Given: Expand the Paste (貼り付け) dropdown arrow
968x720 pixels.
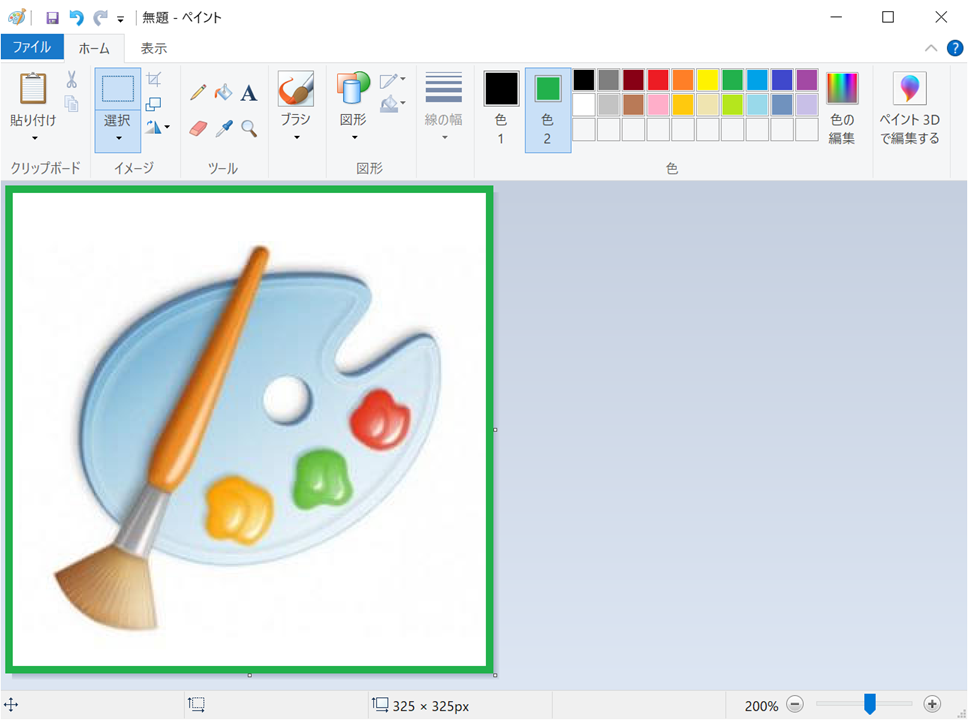Looking at the screenshot, I should pyautogui.click(x=35, y=138).
